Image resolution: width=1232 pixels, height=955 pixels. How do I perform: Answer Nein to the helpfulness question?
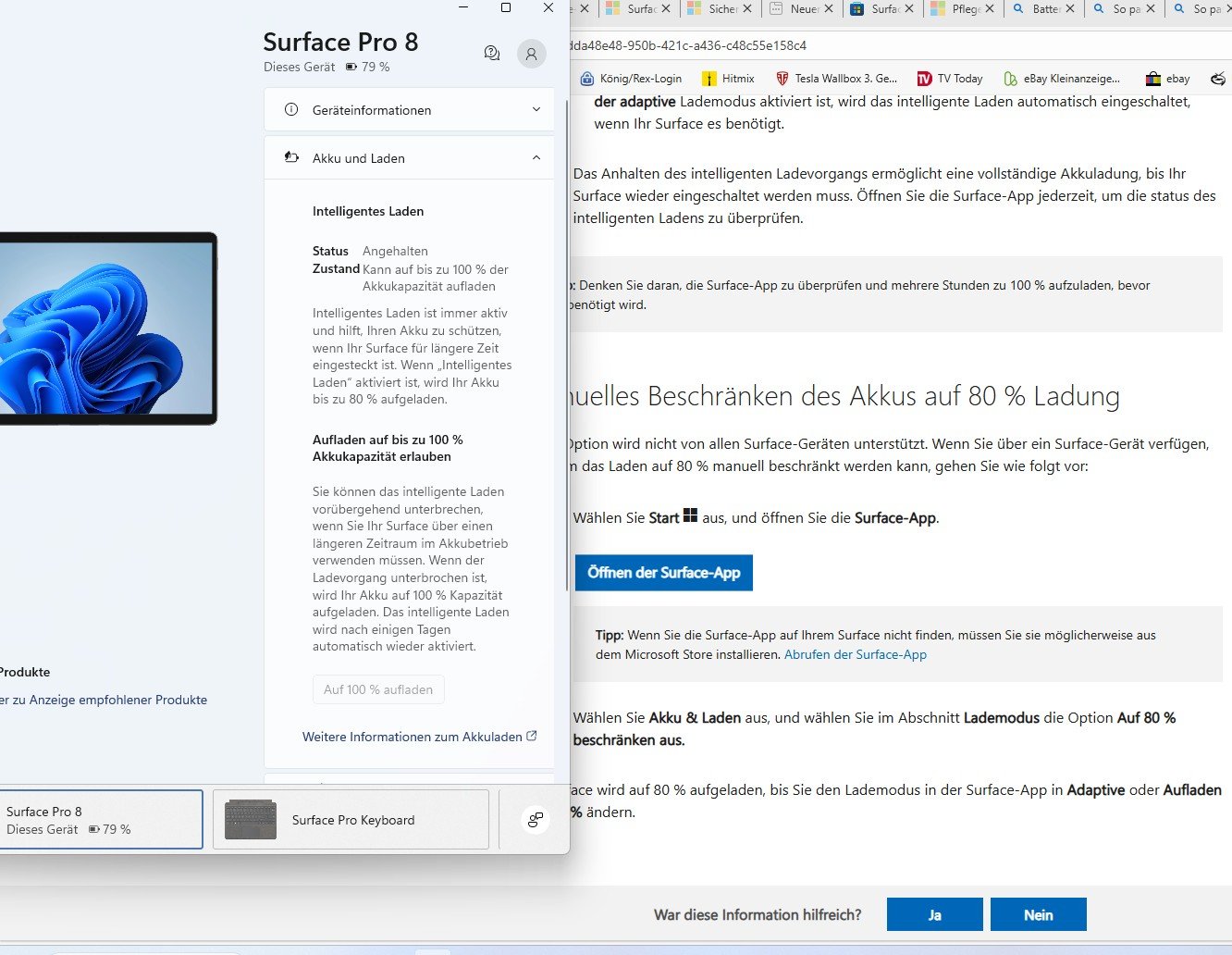[1038, 914]
